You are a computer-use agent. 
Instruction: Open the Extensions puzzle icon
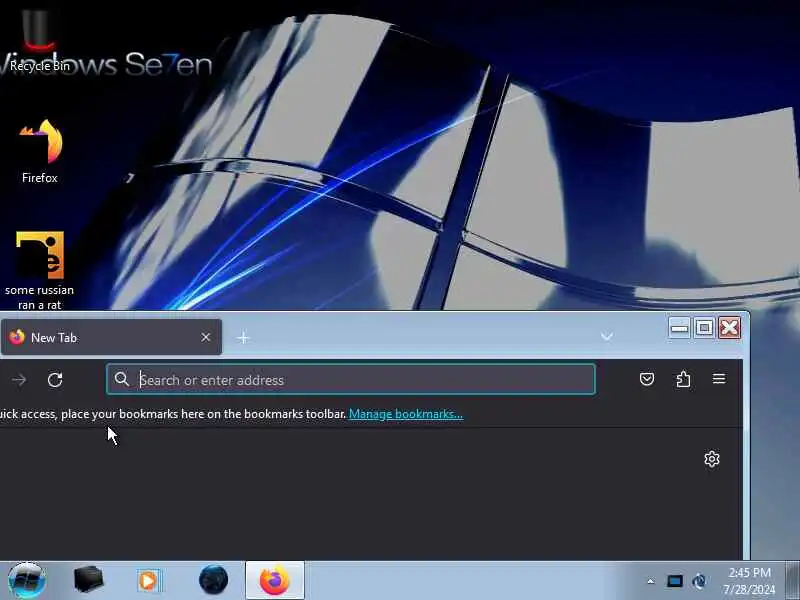click(683, 379)
